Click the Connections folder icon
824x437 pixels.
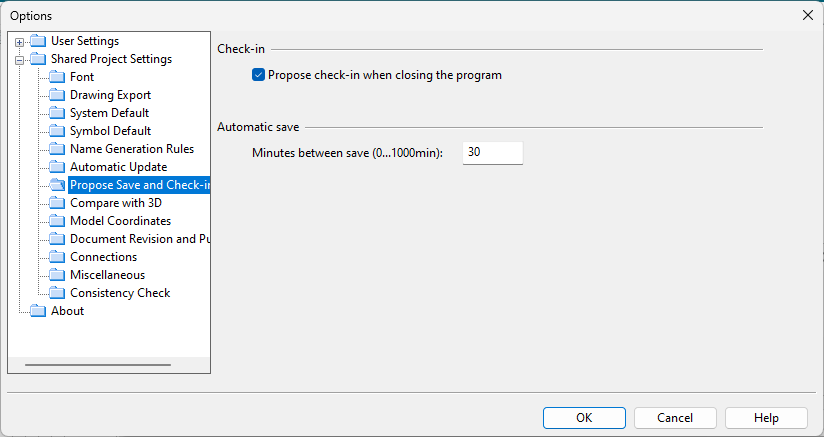point(58,257)
